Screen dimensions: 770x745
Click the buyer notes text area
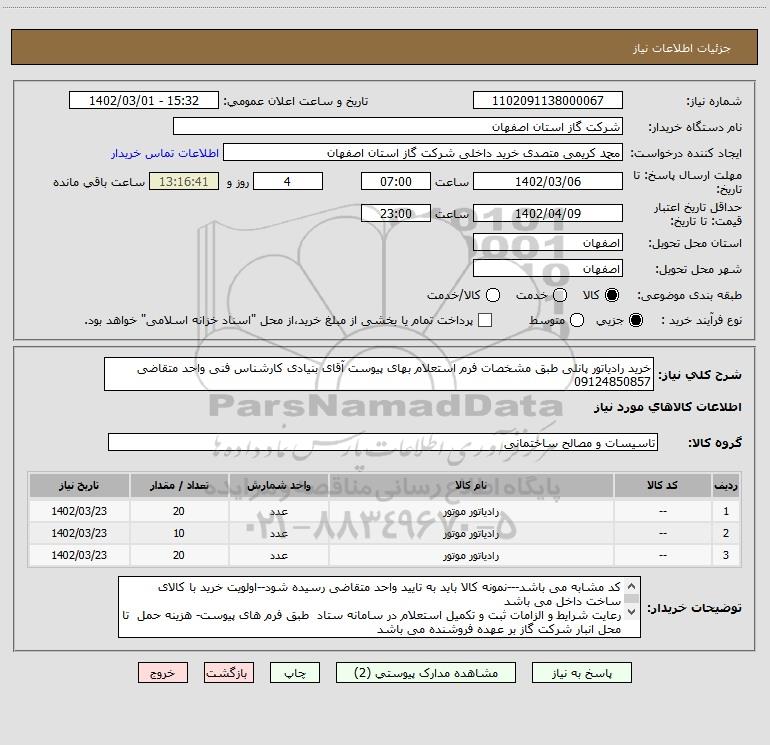379,607
